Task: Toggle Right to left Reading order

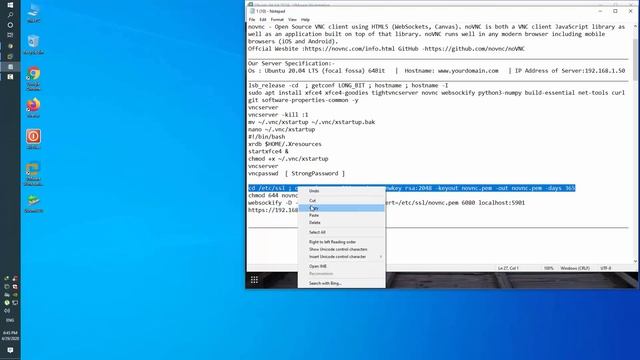Action: 342,242
